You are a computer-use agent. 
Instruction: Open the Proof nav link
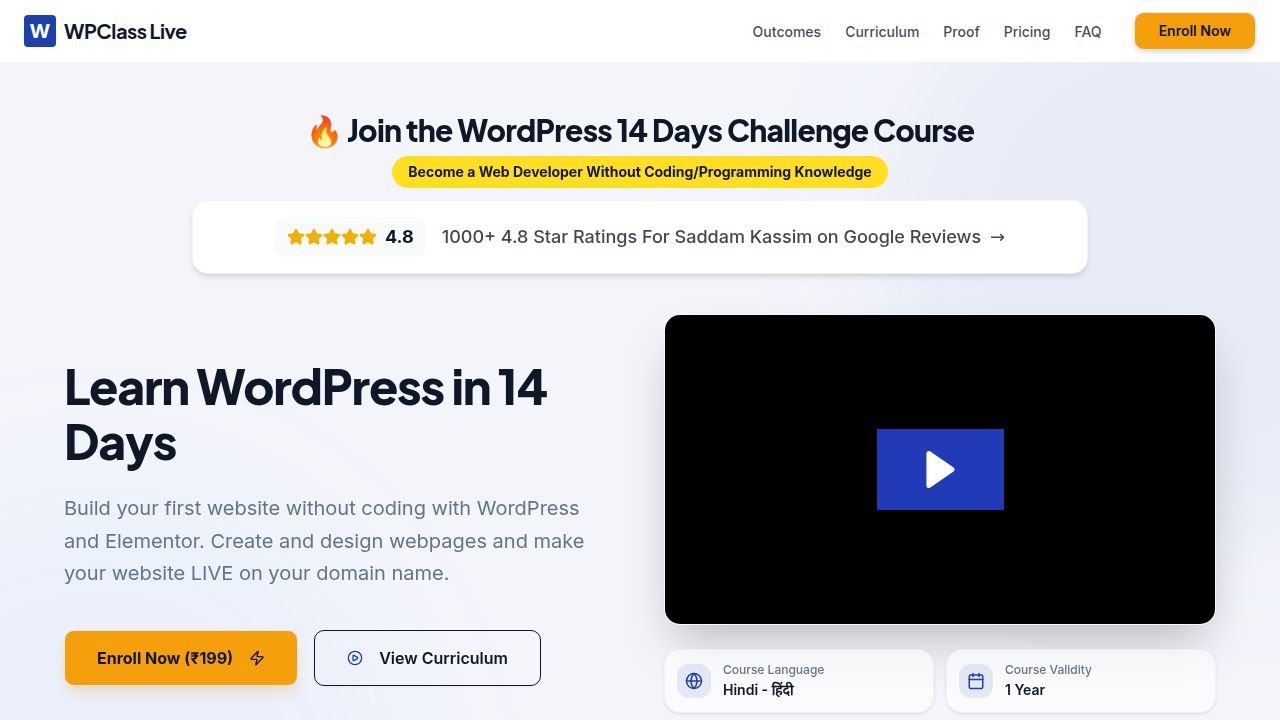tap(961, 32)
